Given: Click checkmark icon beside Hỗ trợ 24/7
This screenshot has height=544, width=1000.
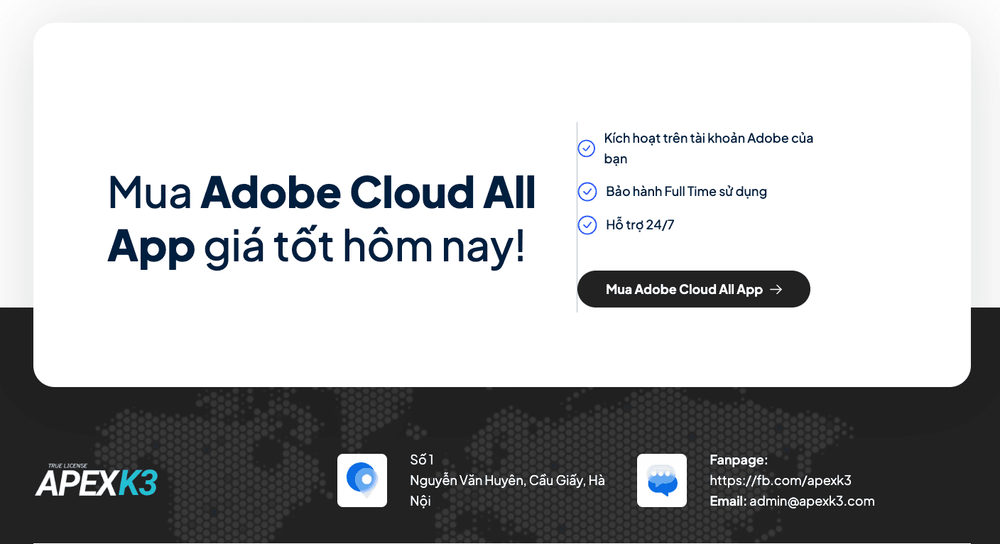Looking at the screenshot, I should [x=587, y=224].
